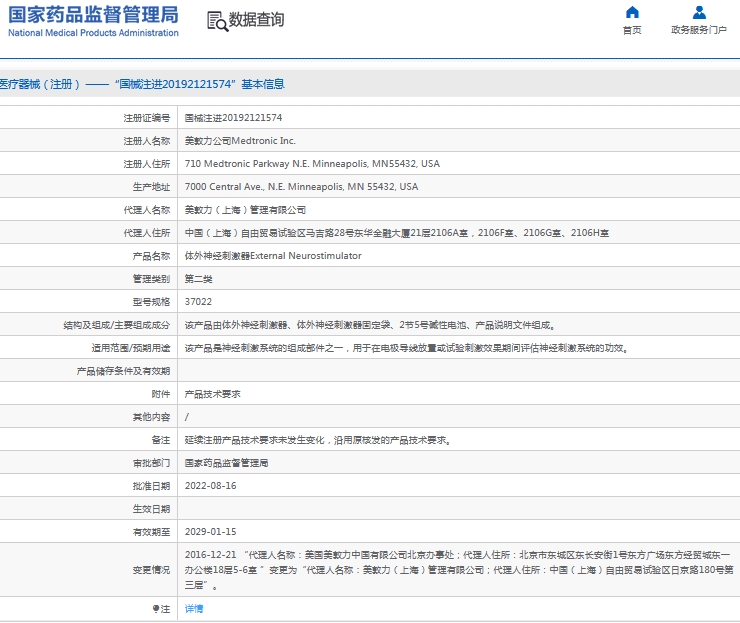
Task: Click the 注册证编号 row label
Action: pos(147,118)
